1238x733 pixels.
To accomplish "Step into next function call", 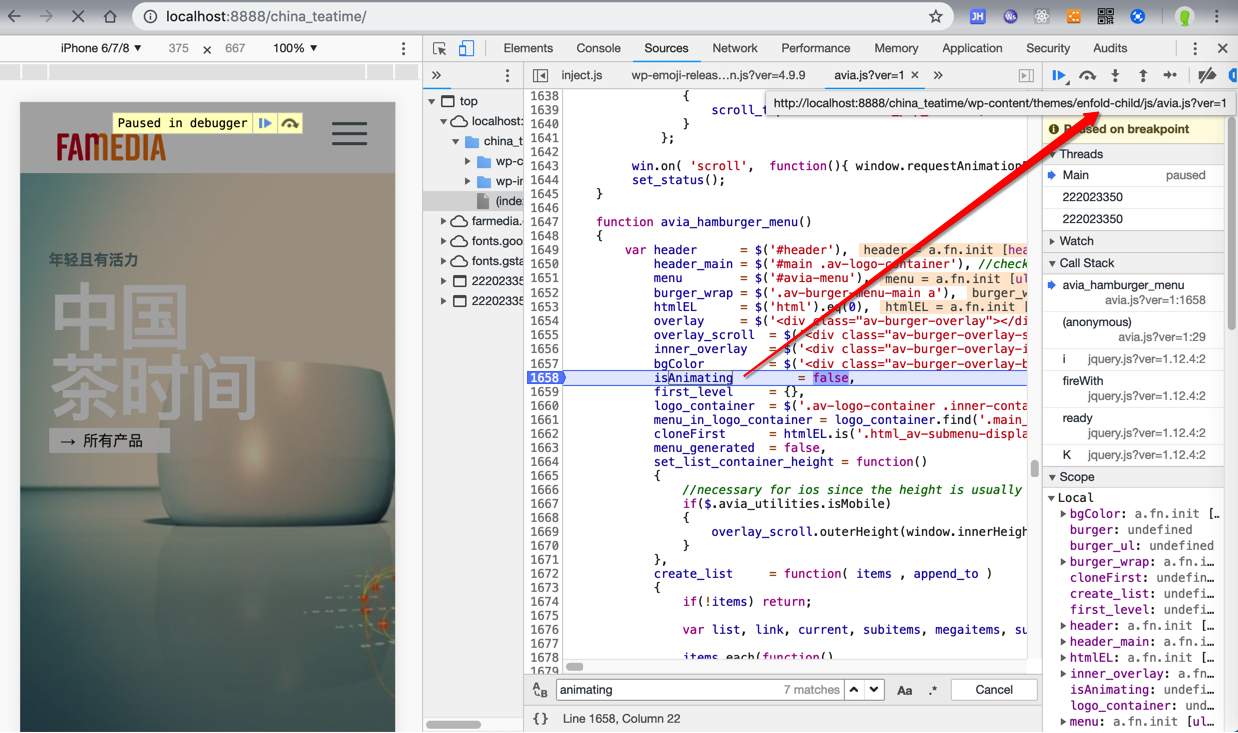I will [1115, 76].
